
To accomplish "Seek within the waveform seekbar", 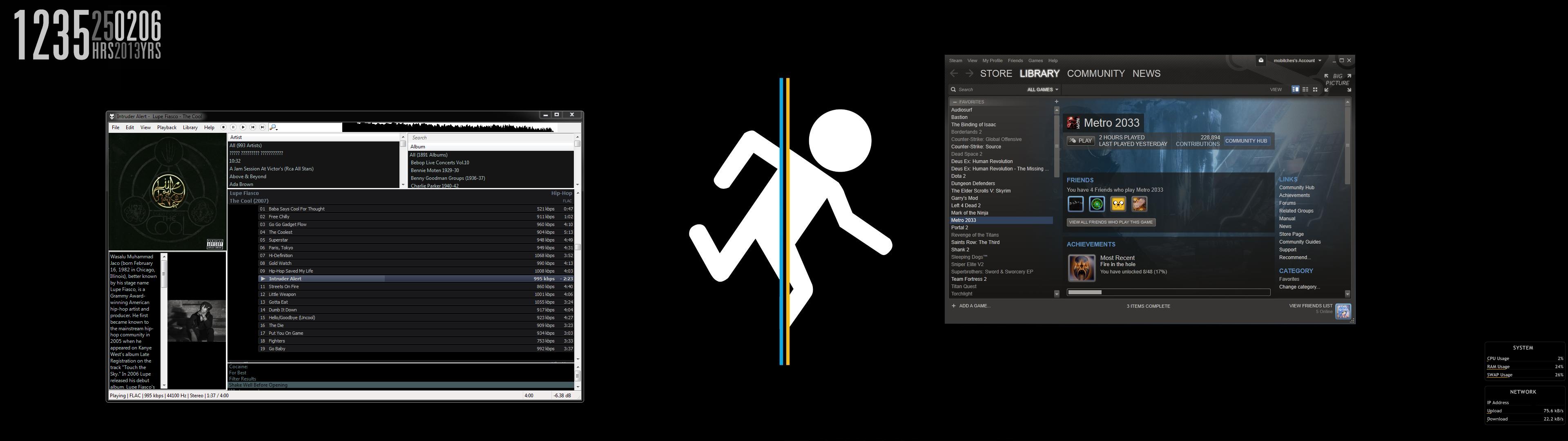I will [448, 127].
